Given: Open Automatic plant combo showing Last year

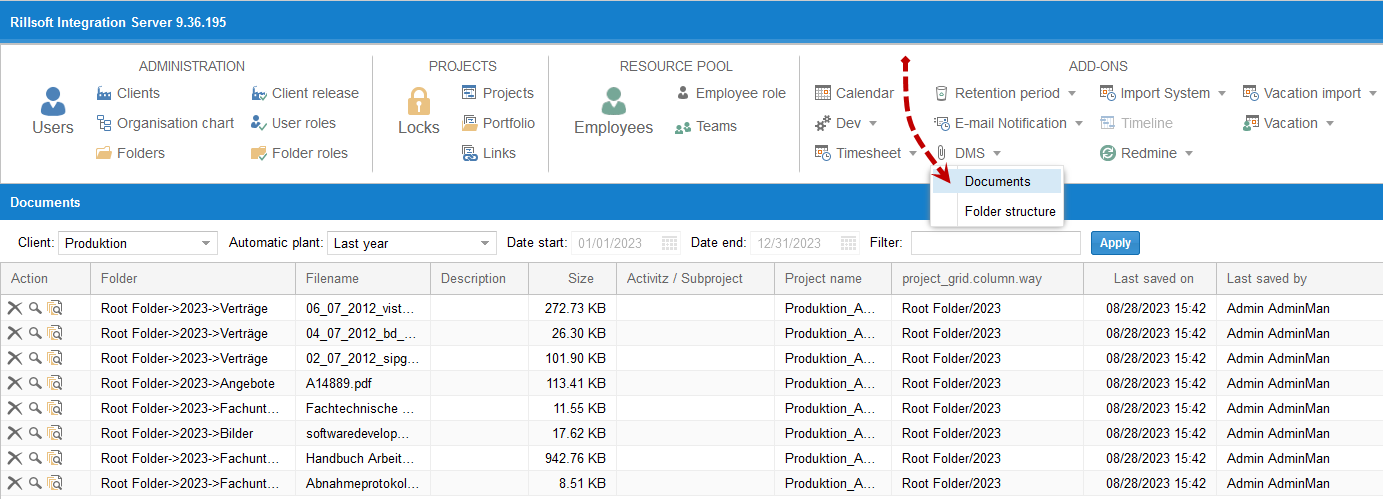Looking at the screenshot, I should 412,243.
